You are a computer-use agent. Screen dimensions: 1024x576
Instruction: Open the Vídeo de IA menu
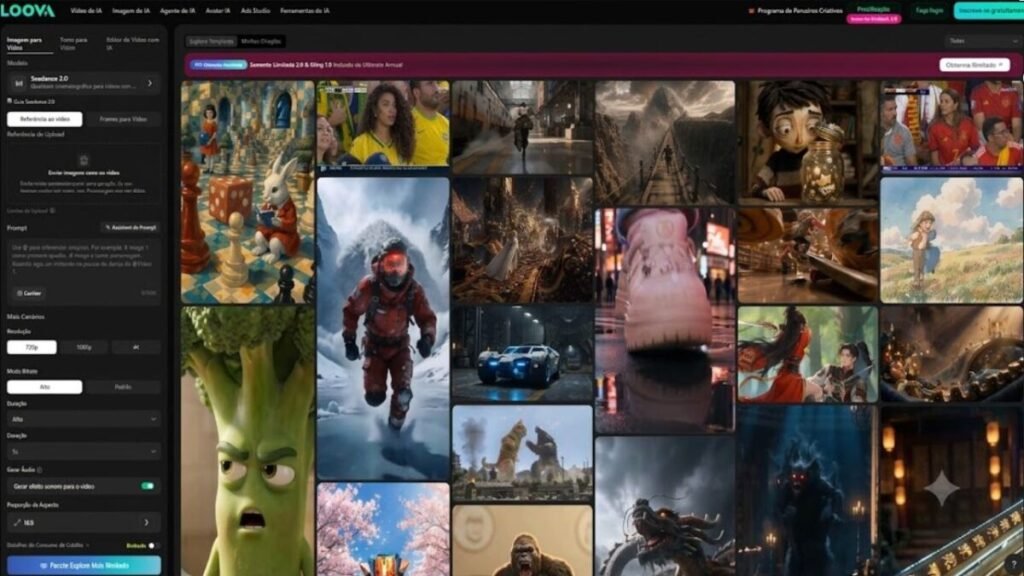point(86,10)
